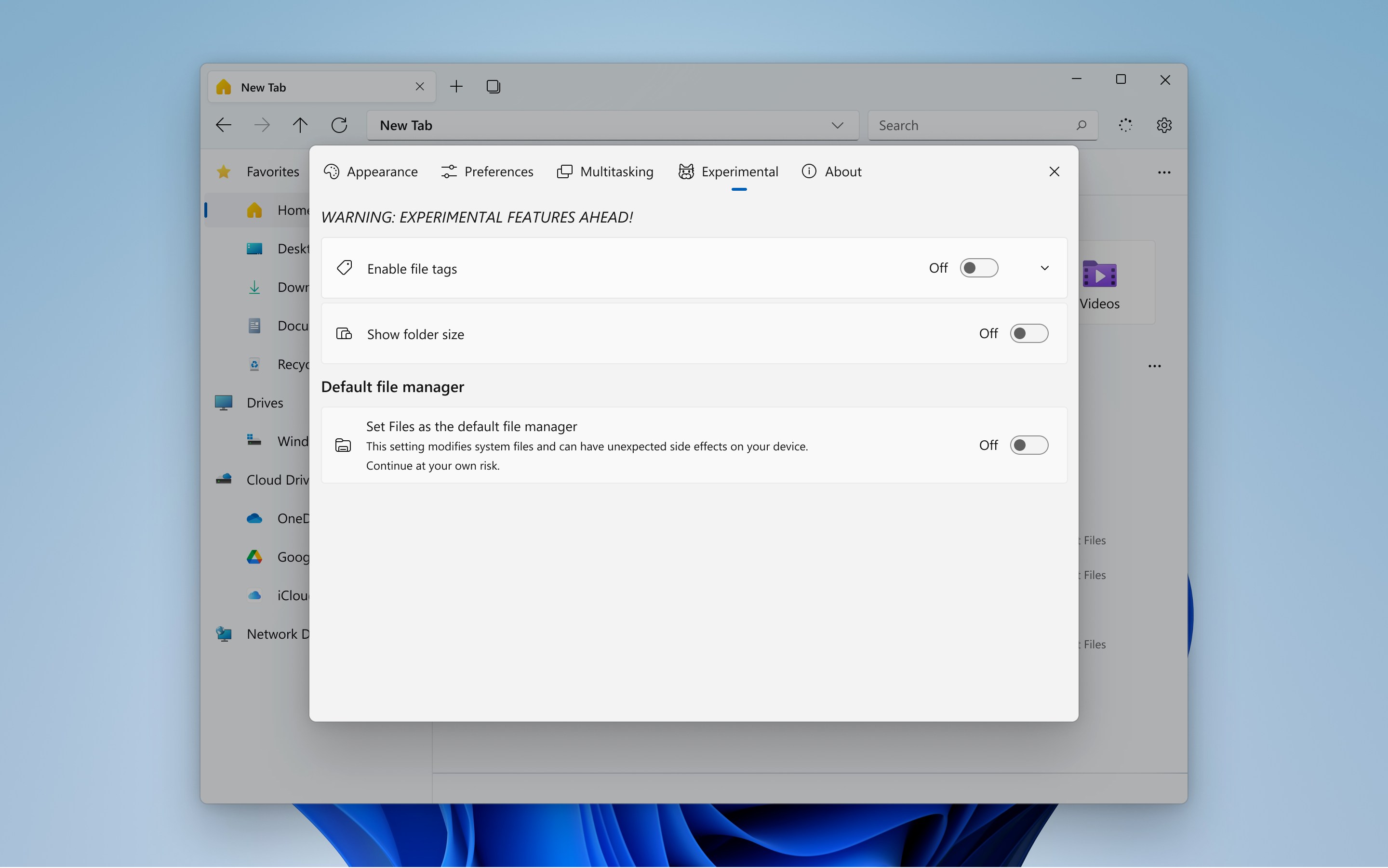Open top-right more options ellipsis
The height and width of the screenshot is (868, 1388).
pos(1164,172)
